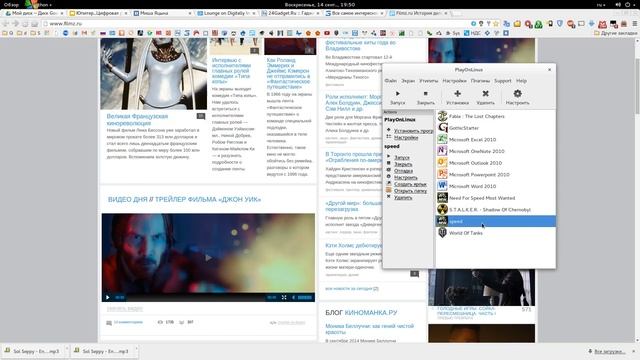
Task: Click Настроить link under speed heading
Action: tap(405, 178)
